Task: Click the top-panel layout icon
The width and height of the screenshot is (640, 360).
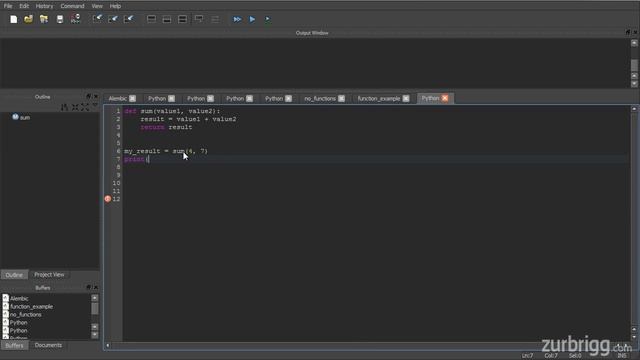Action: click(151, 19)
